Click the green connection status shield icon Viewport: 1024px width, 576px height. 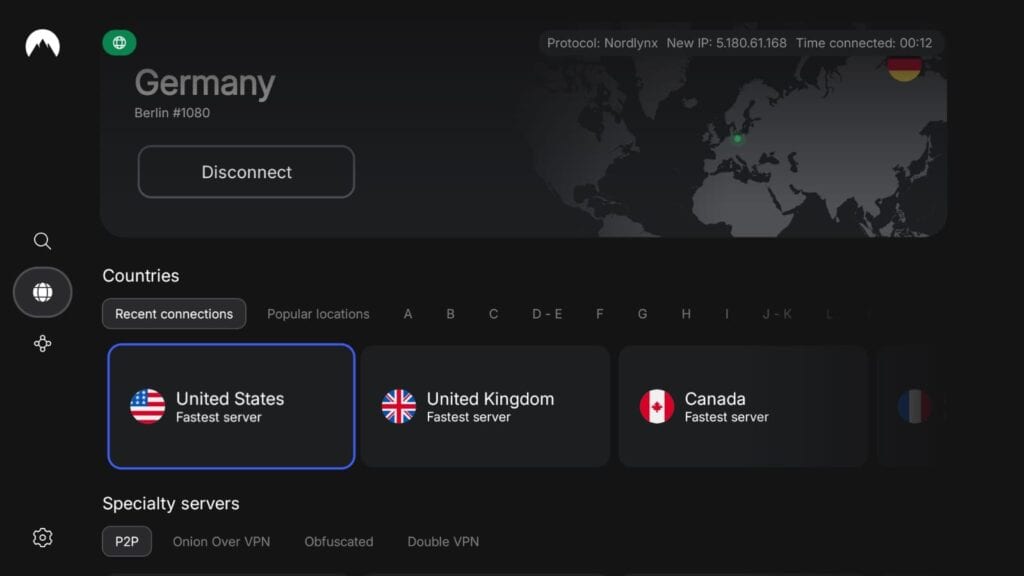click(x=120, y=43)
